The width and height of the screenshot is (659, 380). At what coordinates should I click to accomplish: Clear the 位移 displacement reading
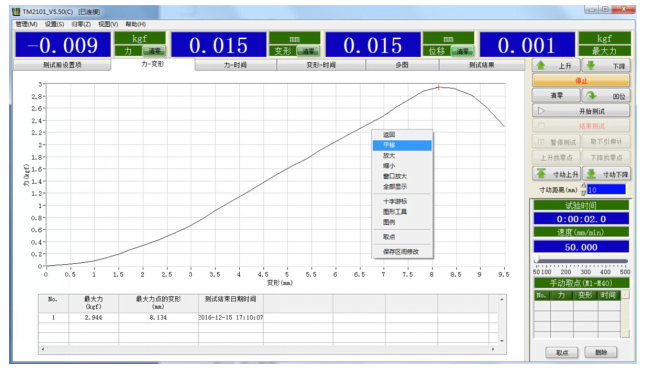[462, 51]
